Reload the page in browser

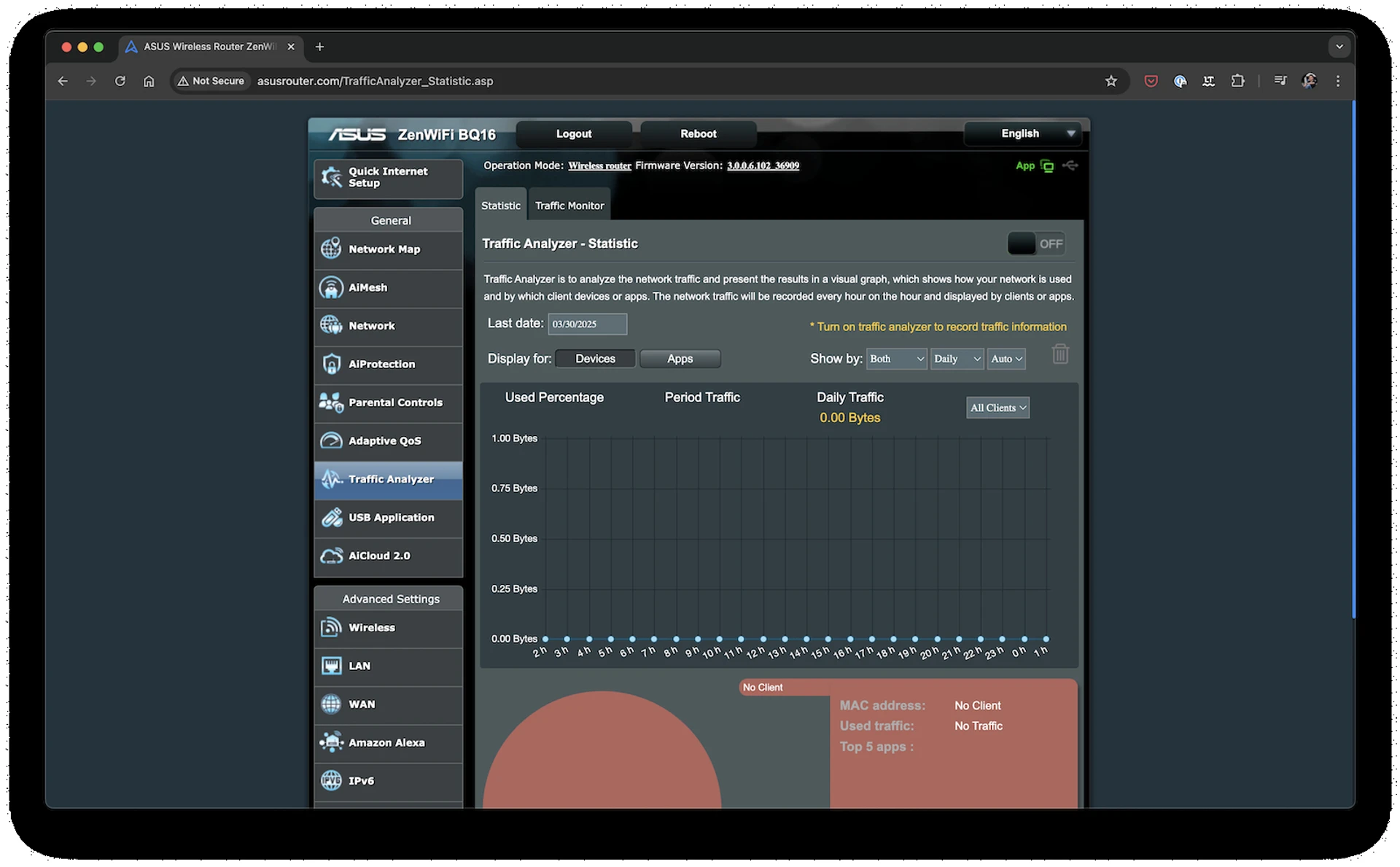coord(120,81)
